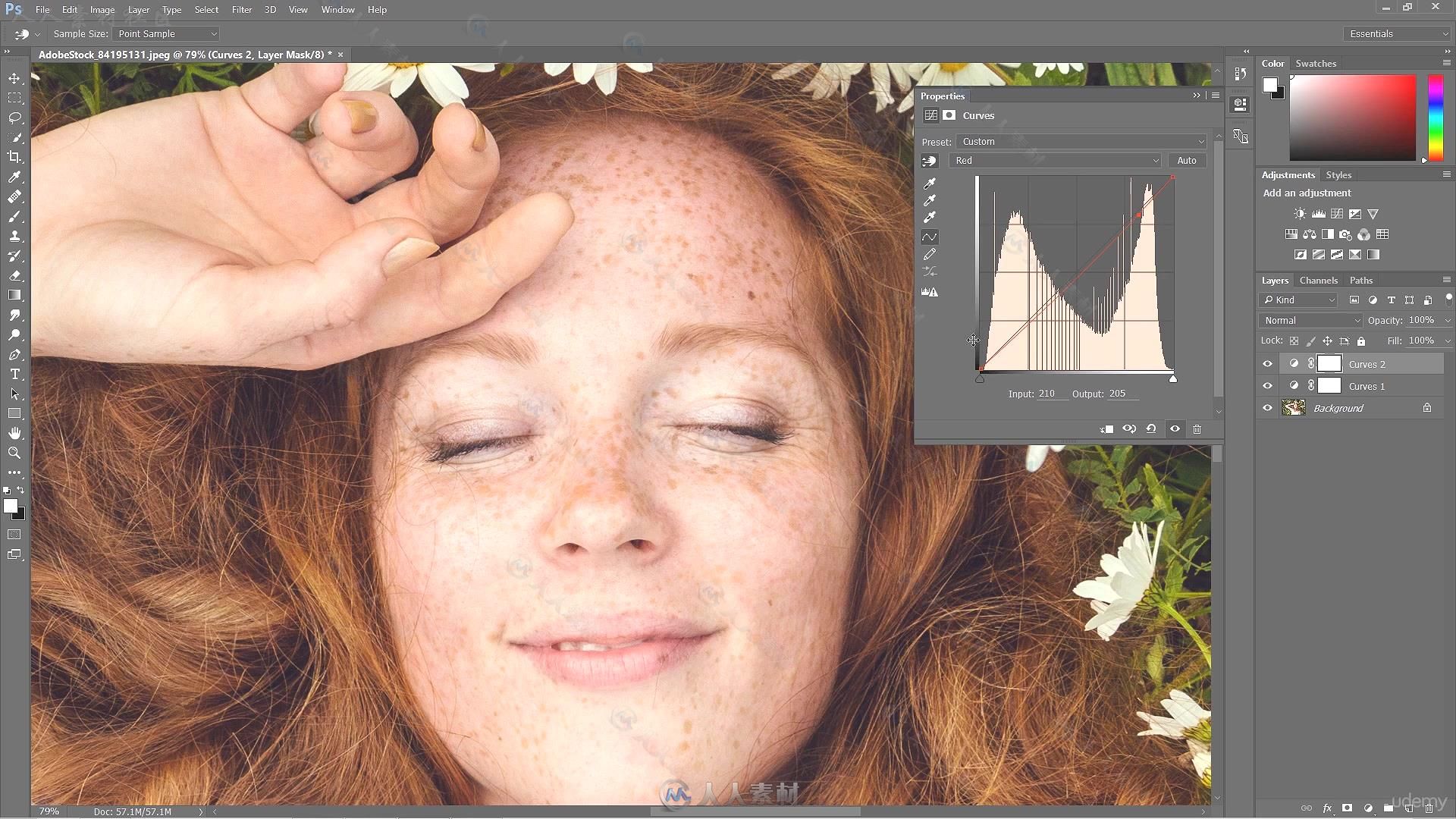Viewport: 1456px width, 819px height.
Task: Switch to the Paths tab
Action: point(1362,280)
